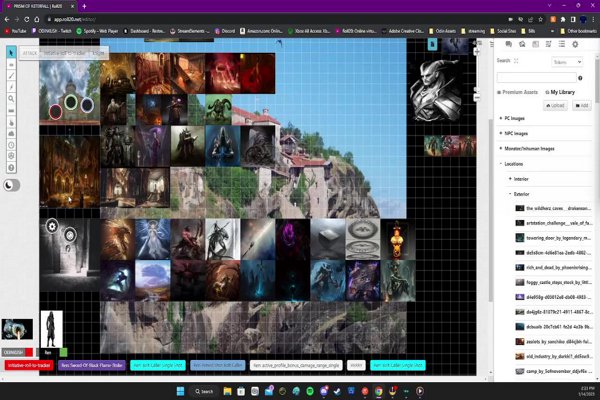Click the pointing hand tool in the left toolbar
The width and height of the screenshot is (600, 400).
pyautogui.click(x=11, y=122)
